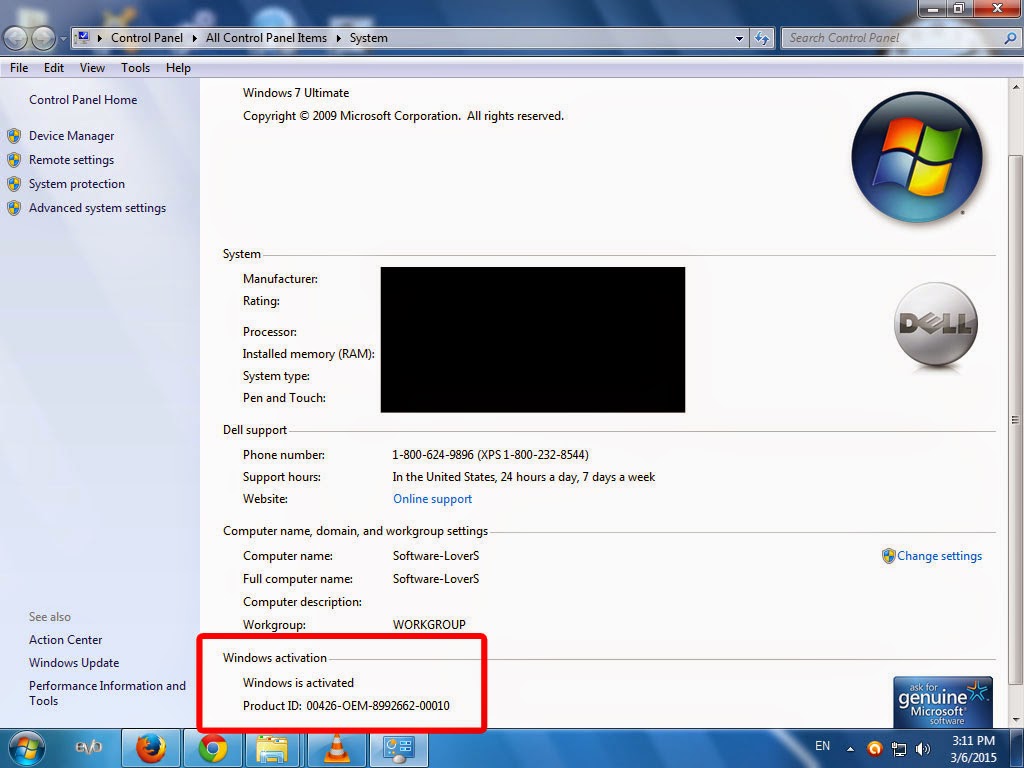Screen dimensions: 1024x768
Task: Open the Help menu
Action: click(178, 67)
